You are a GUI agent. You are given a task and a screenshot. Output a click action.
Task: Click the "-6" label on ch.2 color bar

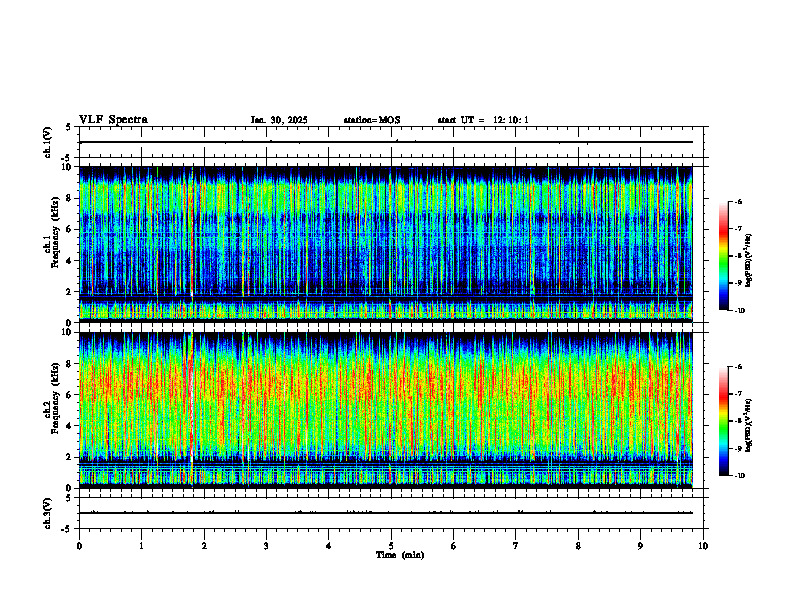(x=738, y=367)
